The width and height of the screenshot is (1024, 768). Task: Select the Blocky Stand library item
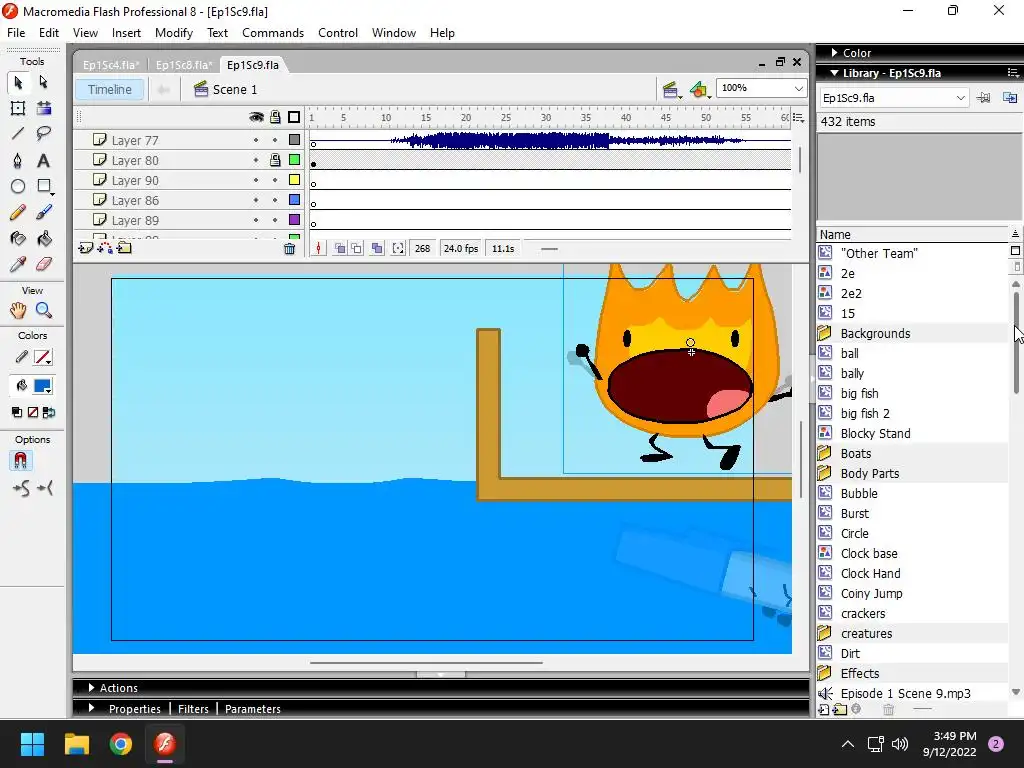875,434
